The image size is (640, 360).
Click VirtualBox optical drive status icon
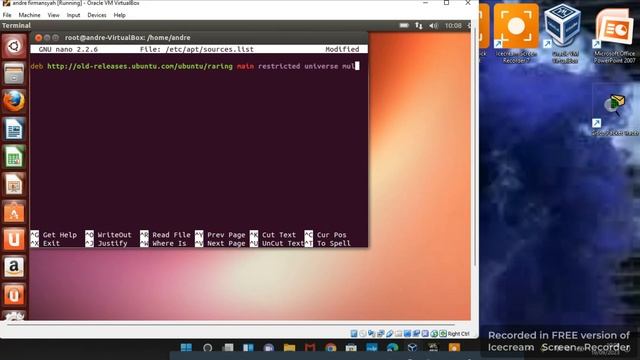362,333
